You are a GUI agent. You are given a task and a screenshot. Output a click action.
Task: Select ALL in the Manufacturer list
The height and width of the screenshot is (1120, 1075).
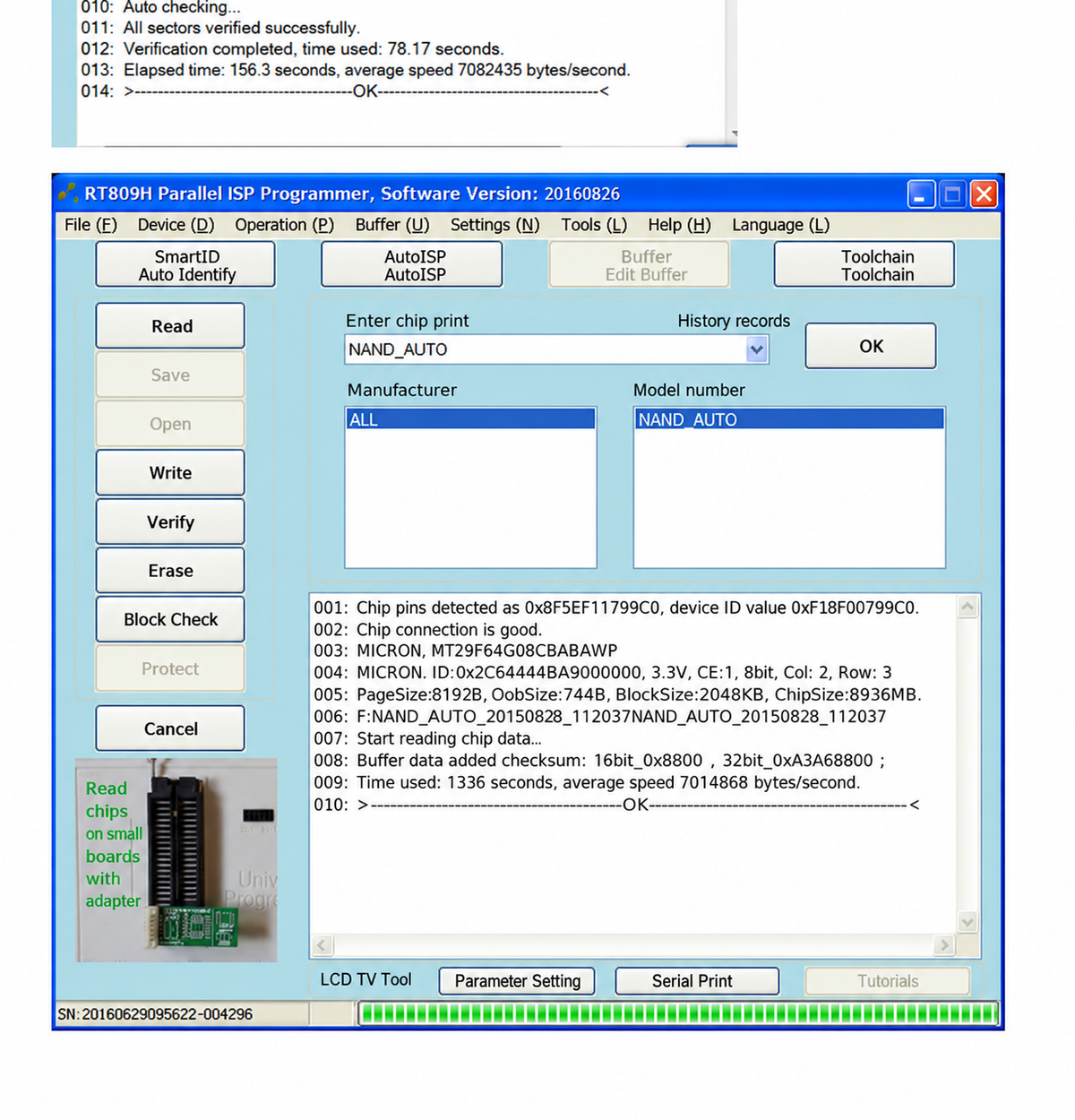[471, 419]
